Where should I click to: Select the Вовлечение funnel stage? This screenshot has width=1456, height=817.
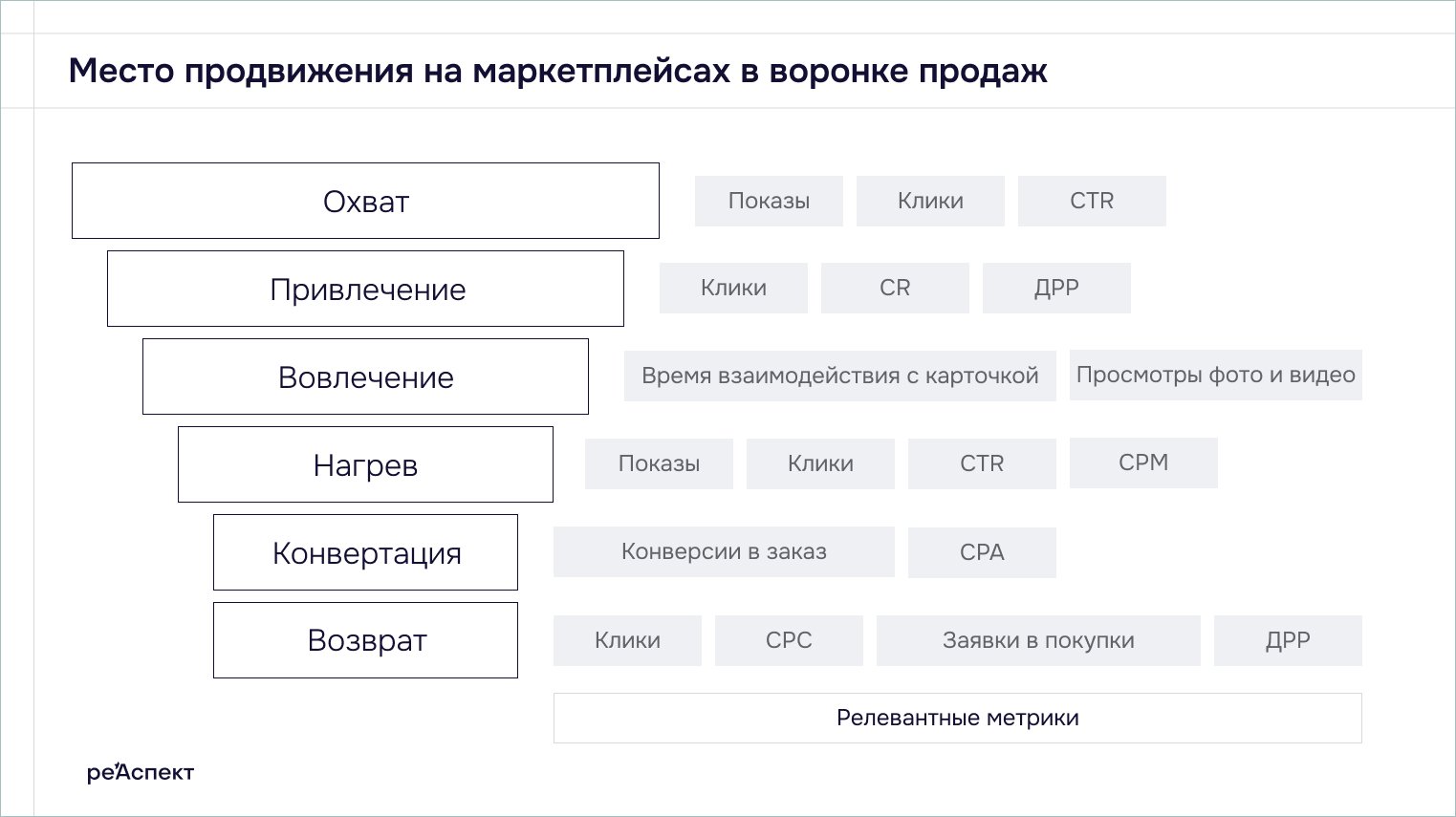365,376
